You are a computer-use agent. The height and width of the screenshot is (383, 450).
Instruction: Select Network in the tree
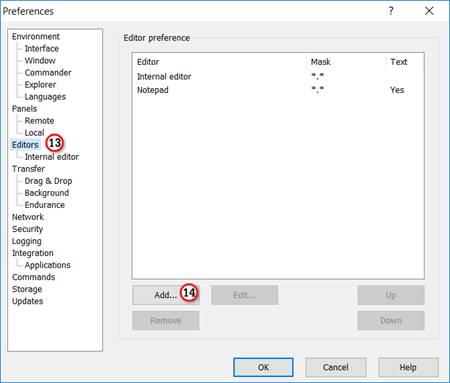pyautogui.click(x=28, y=217)
